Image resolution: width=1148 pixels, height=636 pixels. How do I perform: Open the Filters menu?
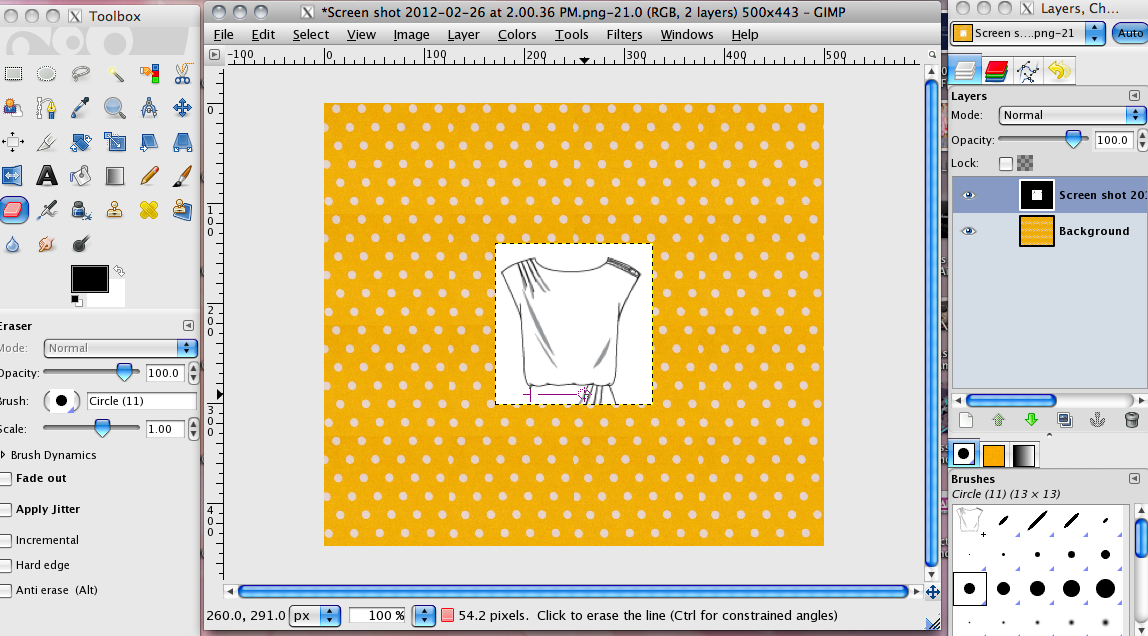coord(624,34)
